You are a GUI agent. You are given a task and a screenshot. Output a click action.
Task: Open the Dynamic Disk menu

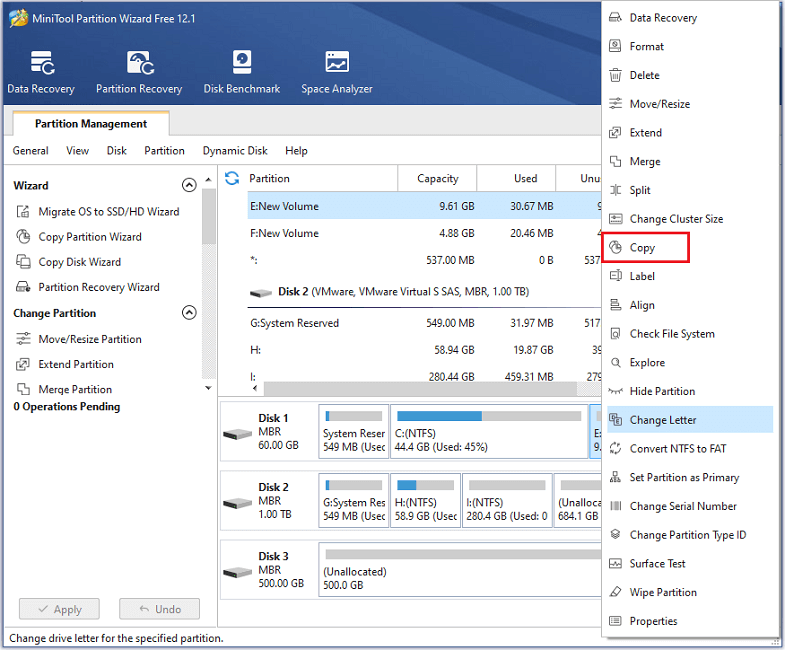pos(235,151)
